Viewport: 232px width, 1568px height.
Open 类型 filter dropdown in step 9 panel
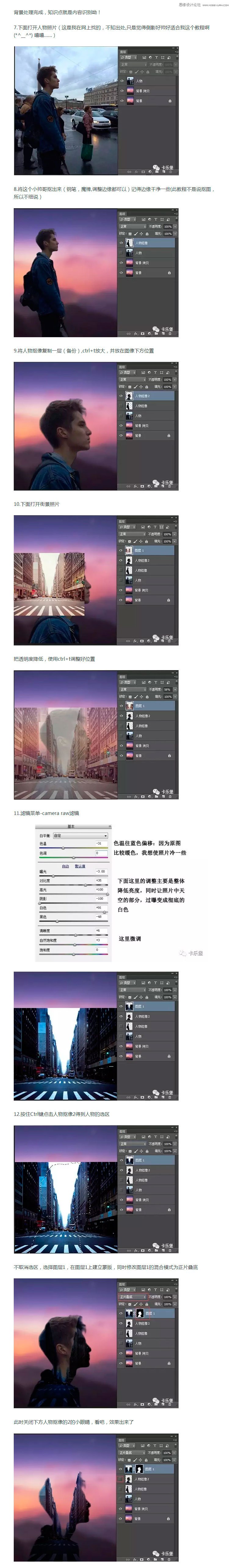coord(127,373)
